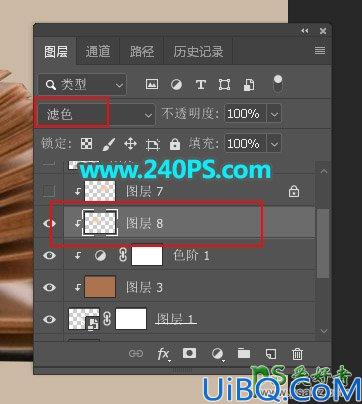Filter for type layers icon
This screenshot has width=362, height=404.
[201, 85]
